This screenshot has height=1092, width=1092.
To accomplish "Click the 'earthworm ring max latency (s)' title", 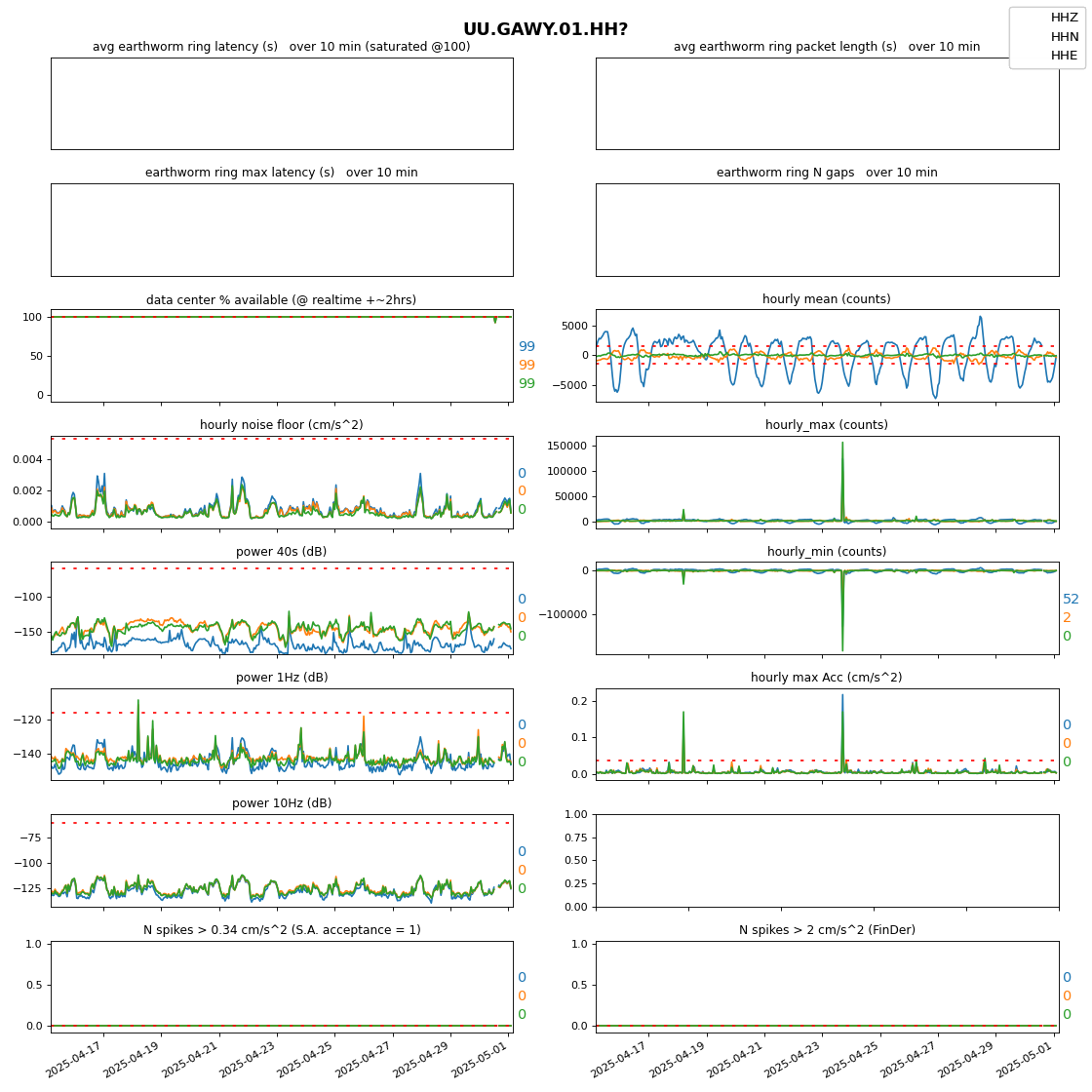I will pos(282,173).
